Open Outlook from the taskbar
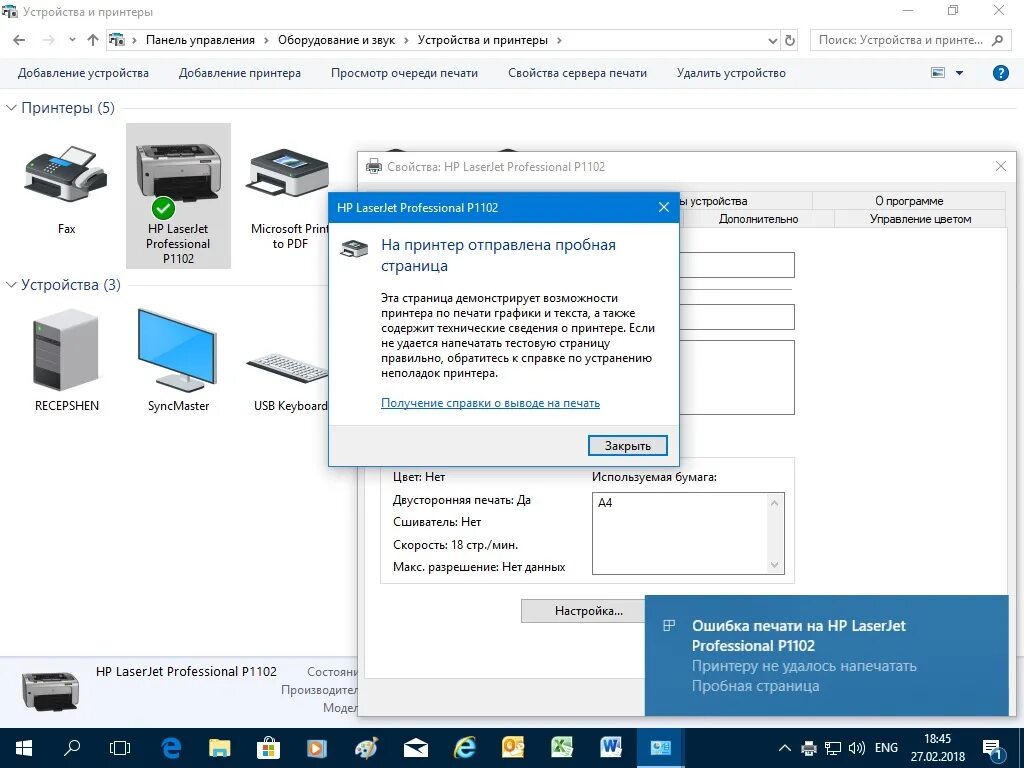 (513, 748)
